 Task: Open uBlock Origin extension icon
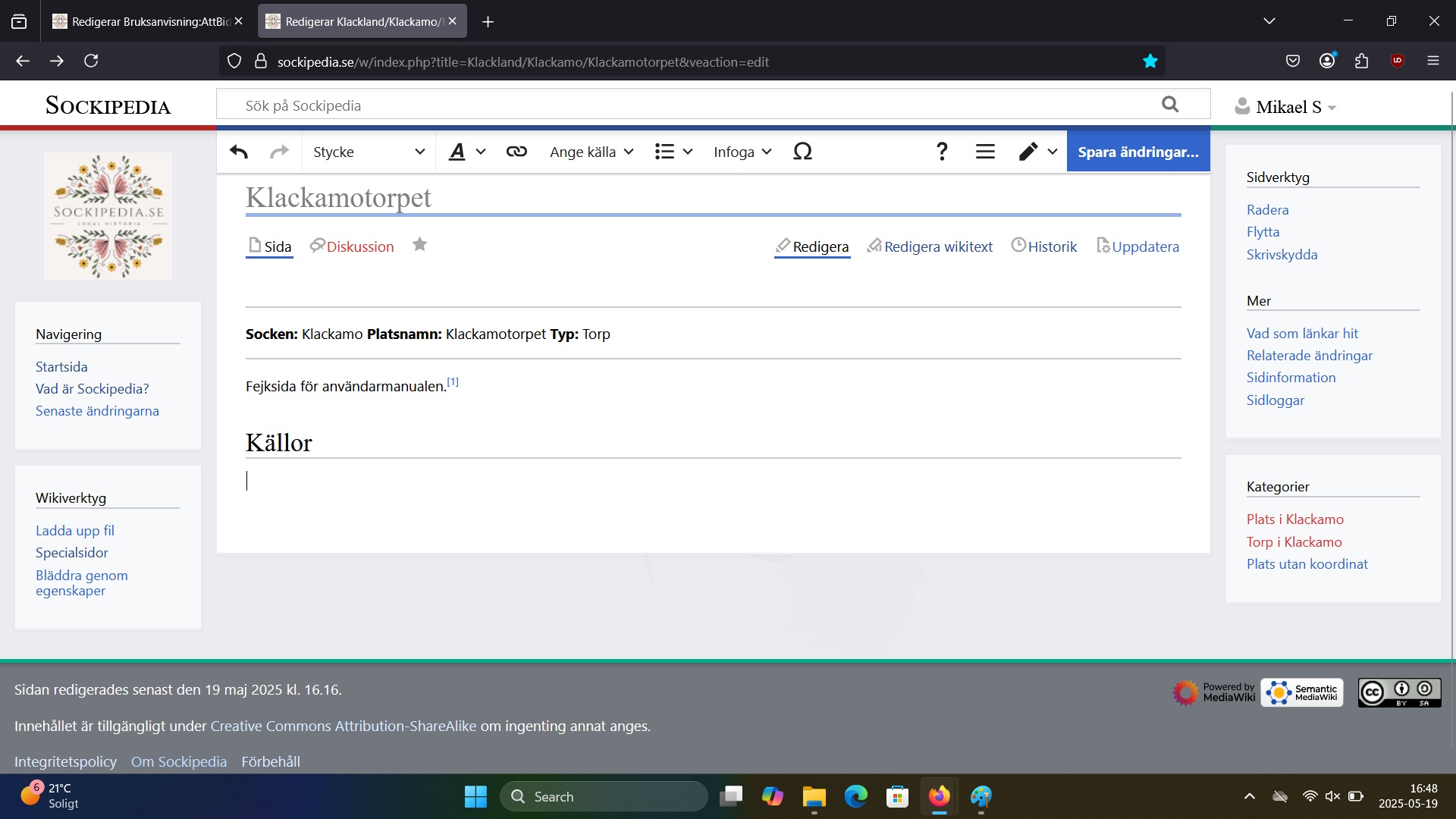tap(1398, 61)
